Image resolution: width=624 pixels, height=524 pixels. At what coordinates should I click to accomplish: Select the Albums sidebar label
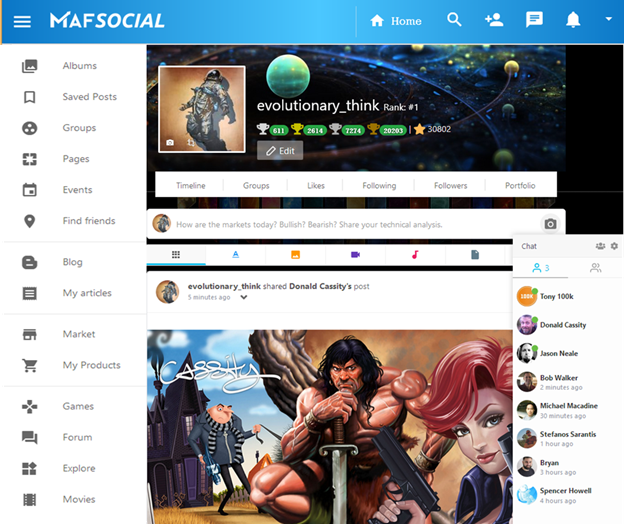[80, 66]
